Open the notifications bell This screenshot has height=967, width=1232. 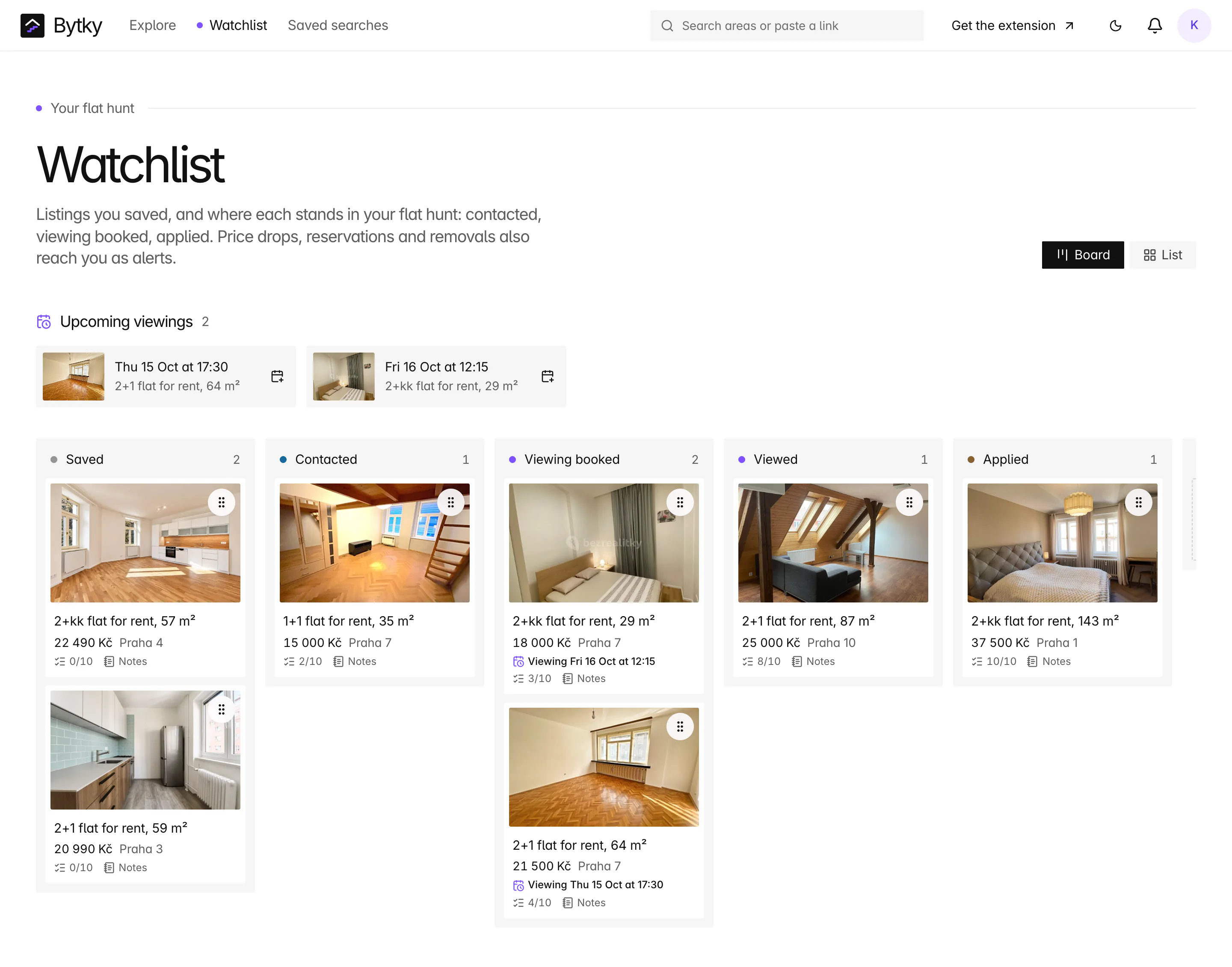click(x=1155, y=26)
